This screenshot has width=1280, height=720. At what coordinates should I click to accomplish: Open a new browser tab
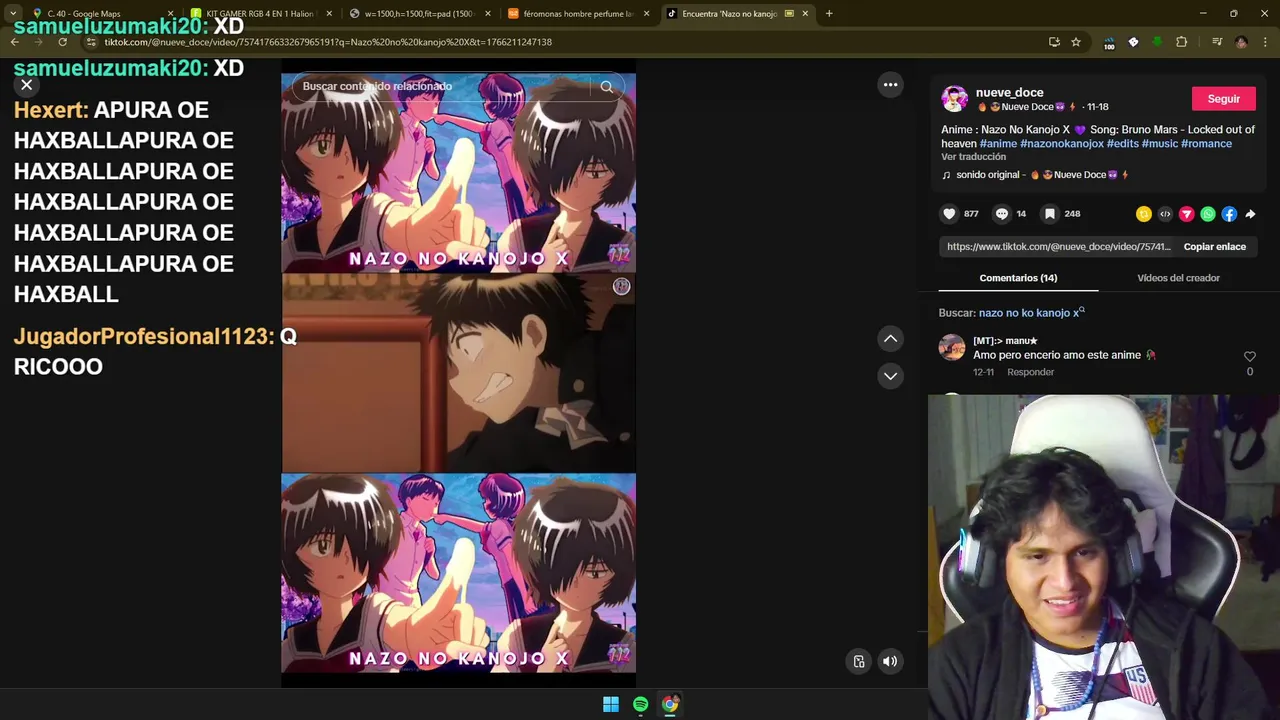tap(829, 14)
